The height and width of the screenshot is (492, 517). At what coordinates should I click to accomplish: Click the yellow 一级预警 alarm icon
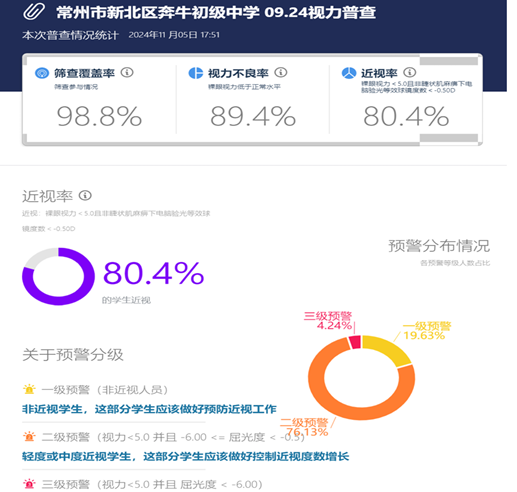pos(29,389)
